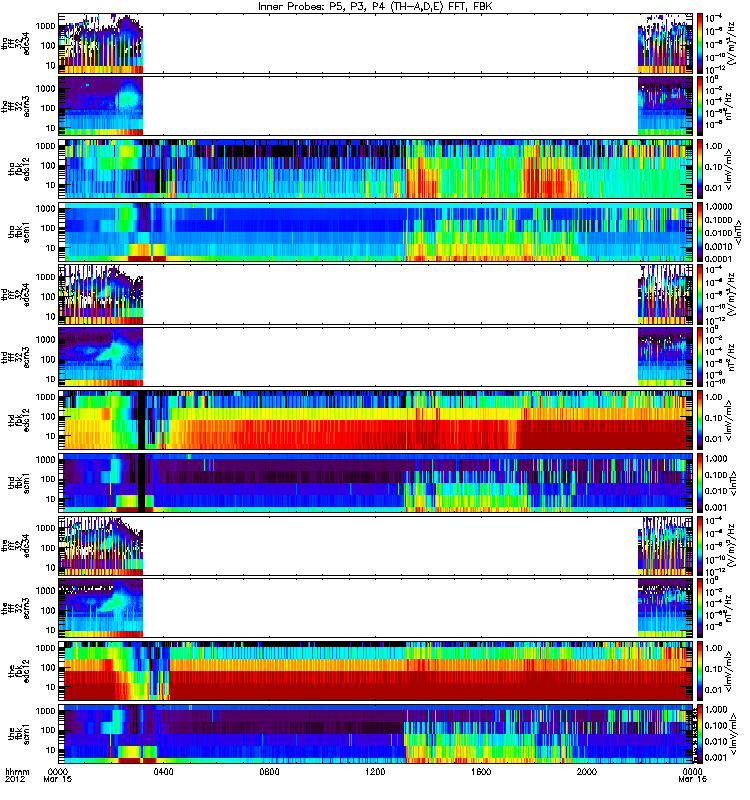Image resolution: width=750 pixels, height=800 pixels.
Task: Click the color bar of thd fff scm3 panel
Action: 700,357
